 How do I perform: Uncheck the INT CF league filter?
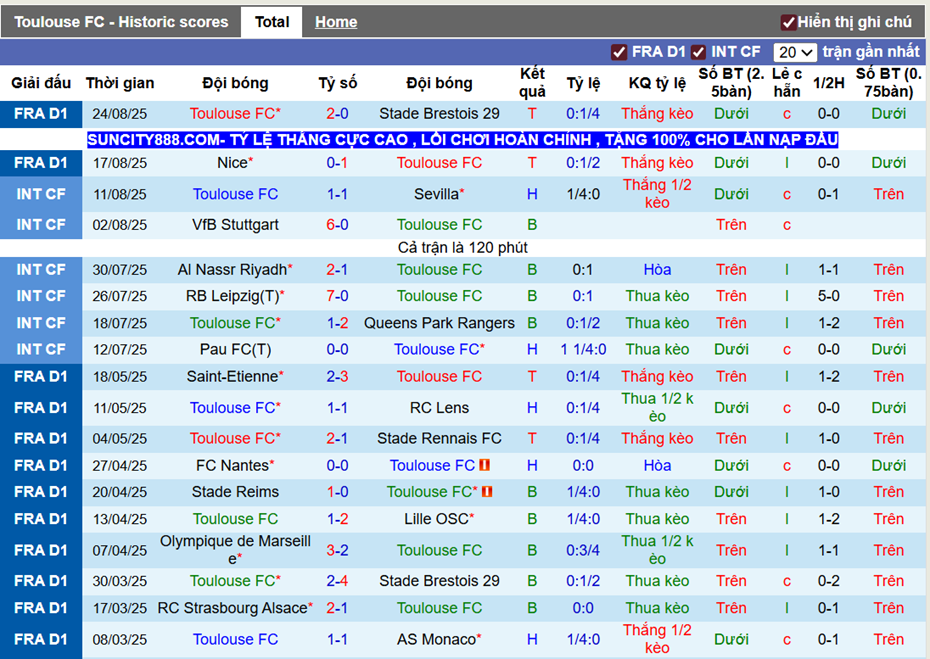point(698,52)
